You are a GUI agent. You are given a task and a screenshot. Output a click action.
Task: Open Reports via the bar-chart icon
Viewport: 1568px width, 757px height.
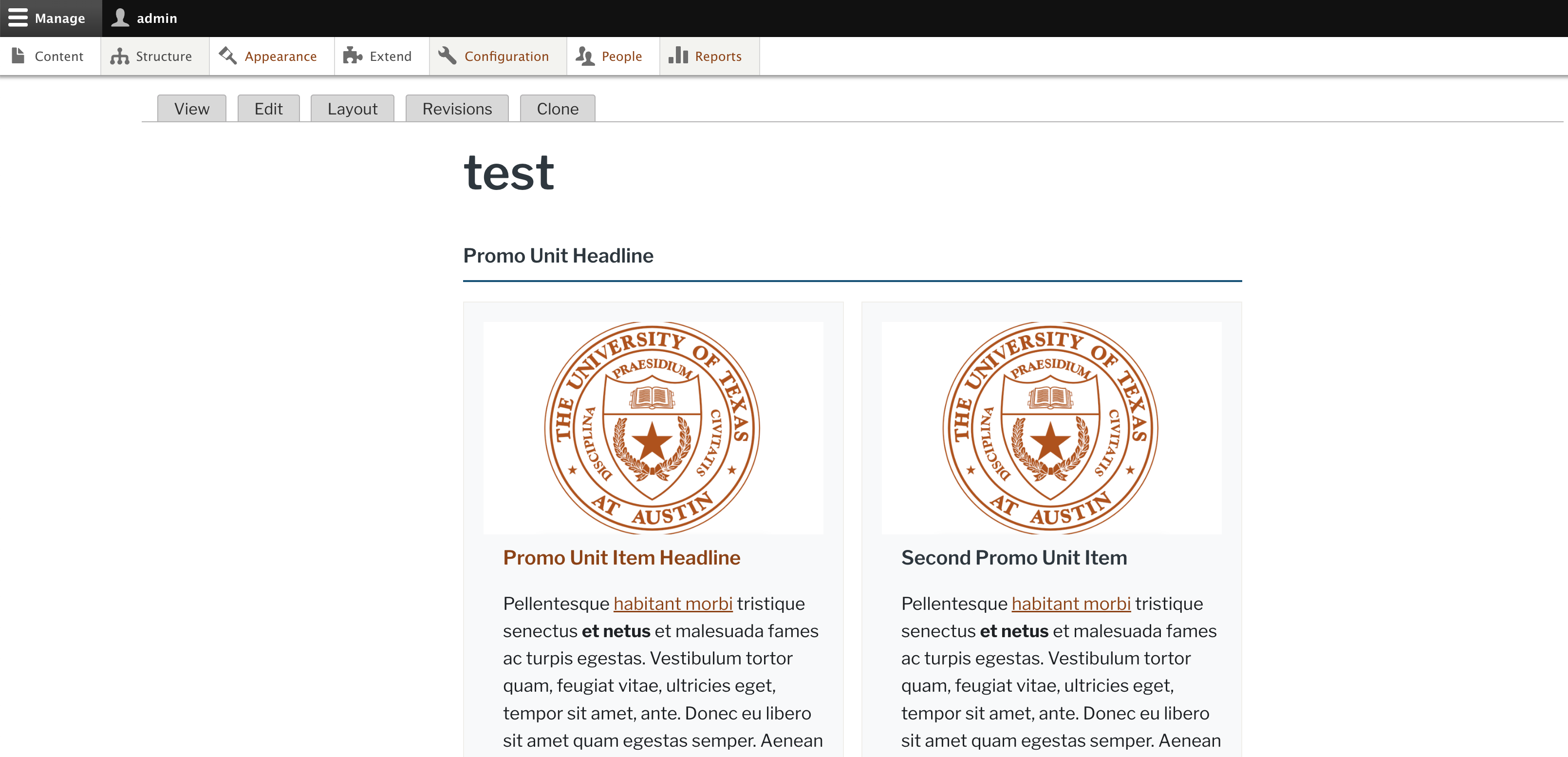click(677, 56)
